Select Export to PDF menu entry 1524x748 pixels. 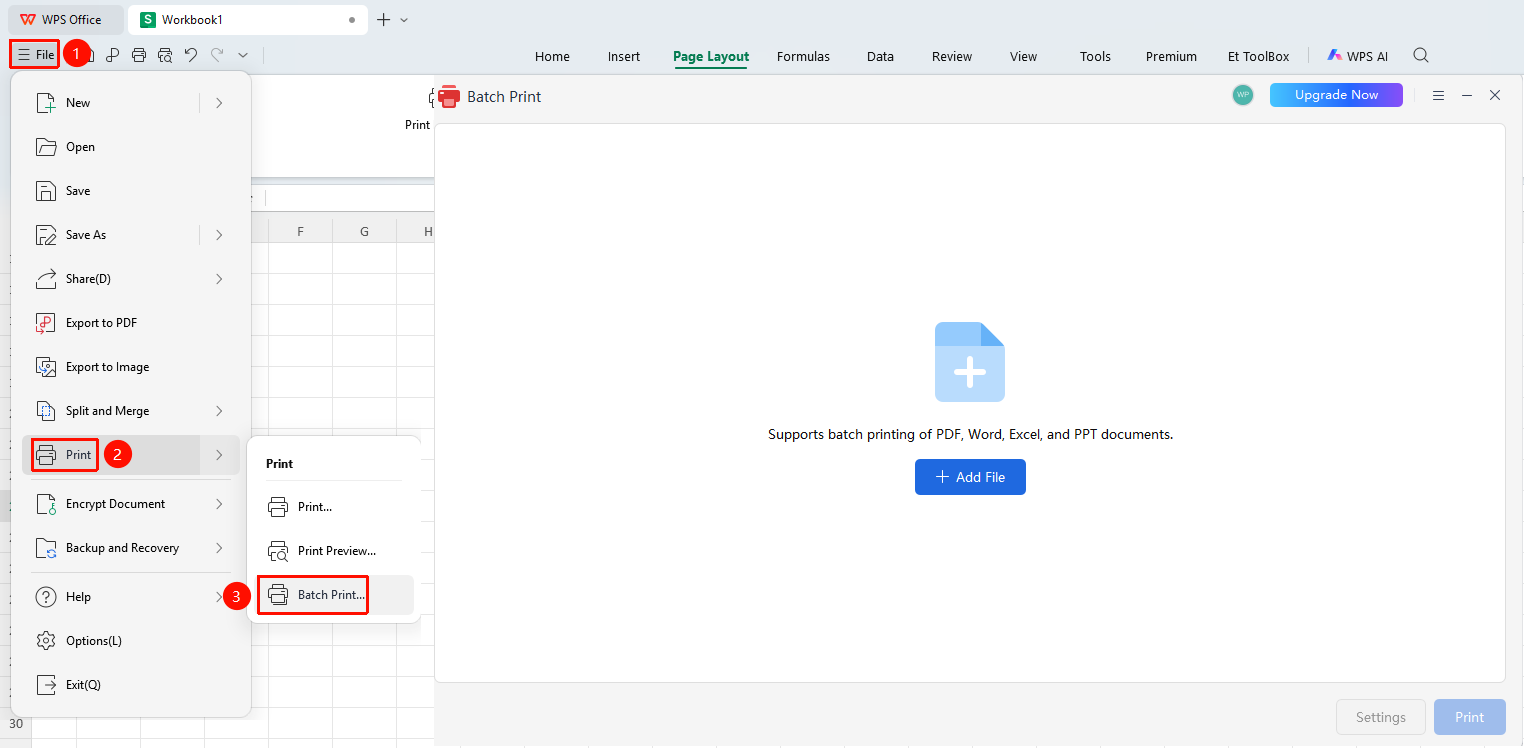tap(131, 323)
